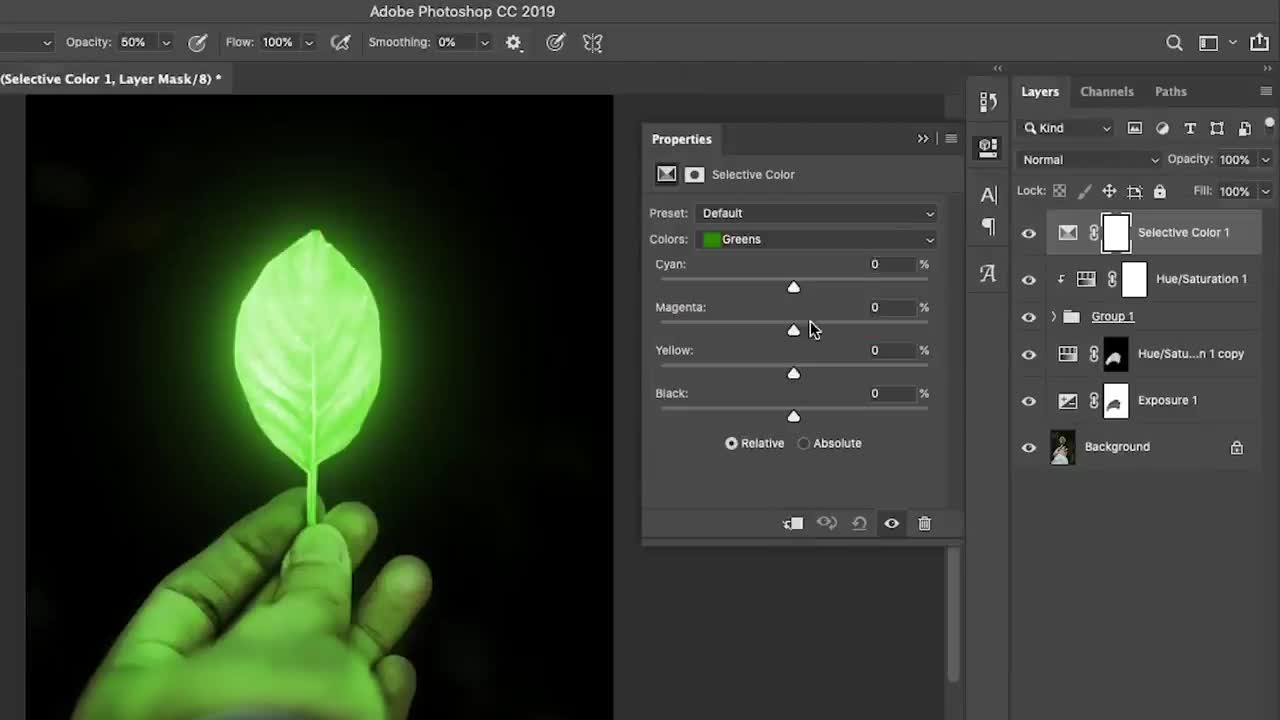Select the Exposure 1 layer mask thumbnail
1280x720 pixels.
point(1115,401)
